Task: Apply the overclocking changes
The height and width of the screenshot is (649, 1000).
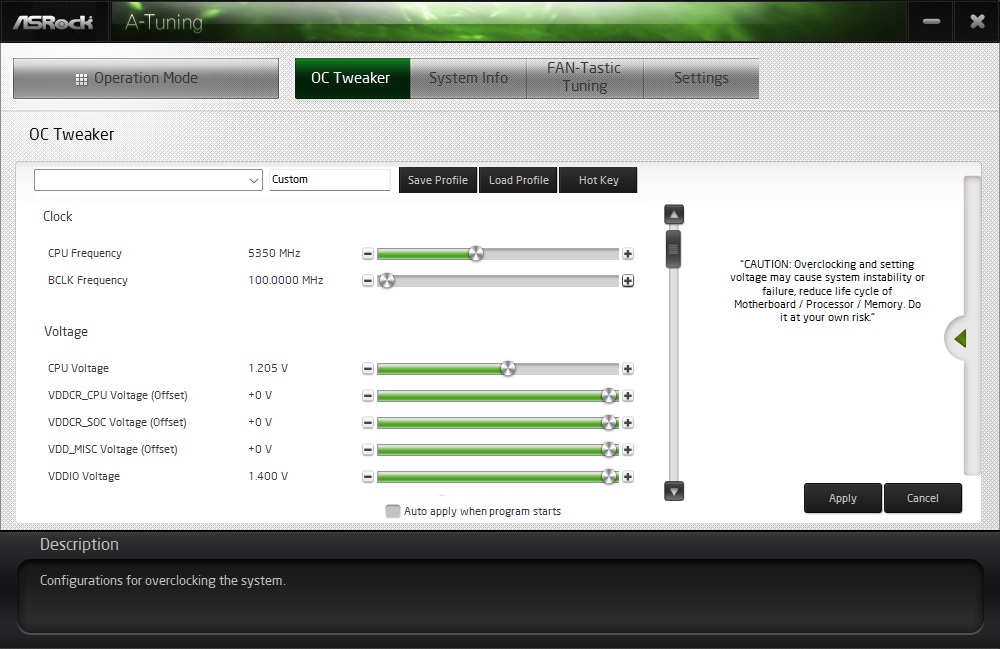Action: [842, 498]
